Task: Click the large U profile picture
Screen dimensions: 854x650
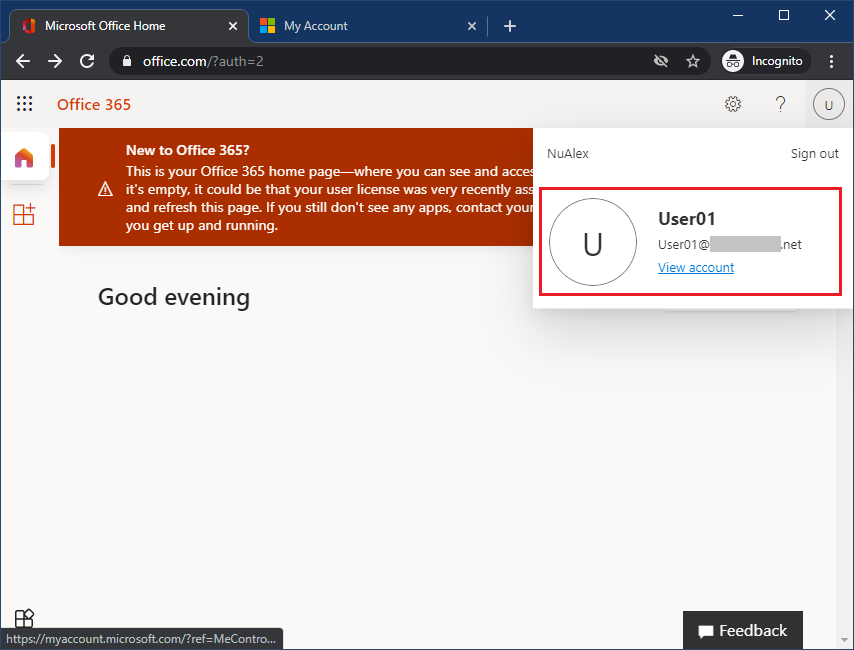Action: click(x=593, y=242)
